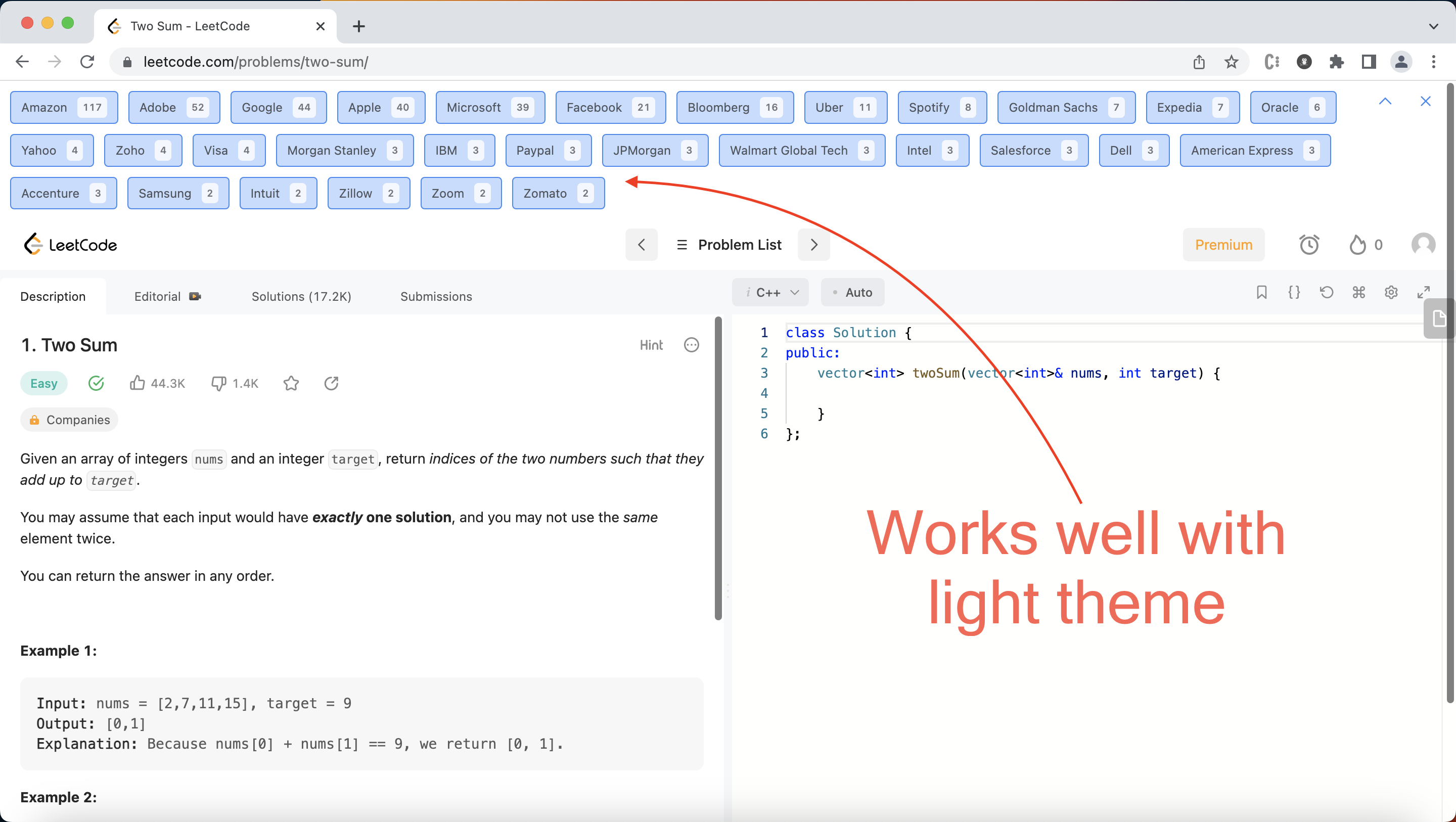Open the Solutions (17.2K) tab
The image size is (1456, 822).
click(x=301, y=296)
